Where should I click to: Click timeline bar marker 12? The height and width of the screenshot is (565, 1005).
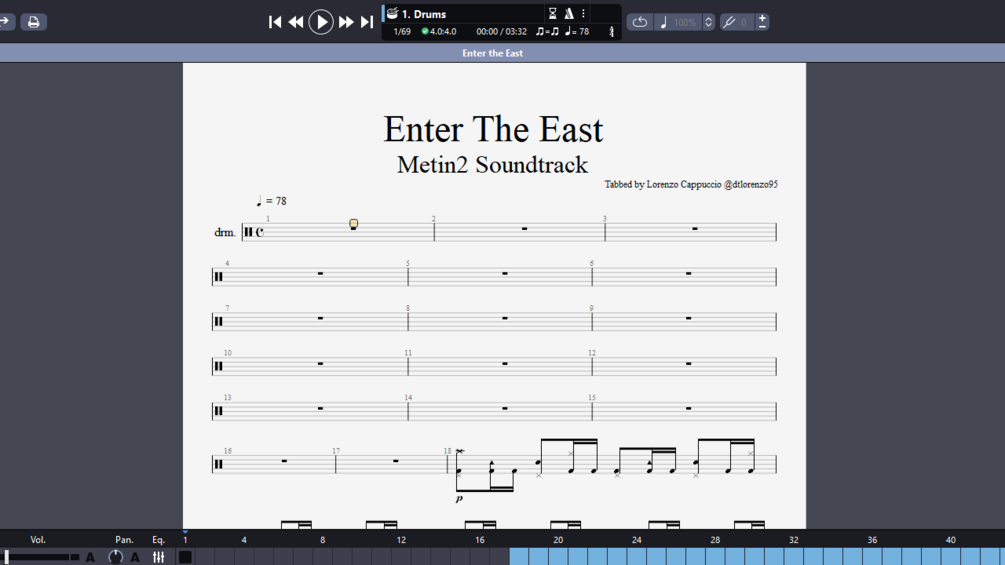coord(401,540)
